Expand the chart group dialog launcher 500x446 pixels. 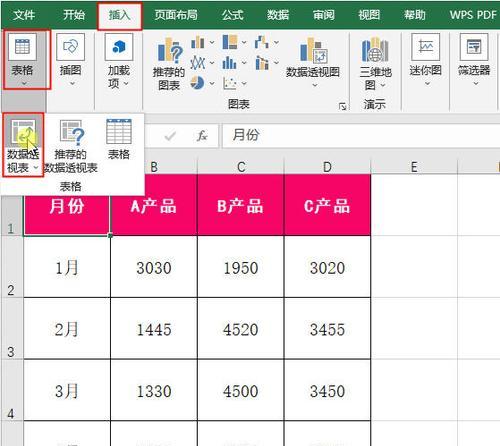[342, 106]
